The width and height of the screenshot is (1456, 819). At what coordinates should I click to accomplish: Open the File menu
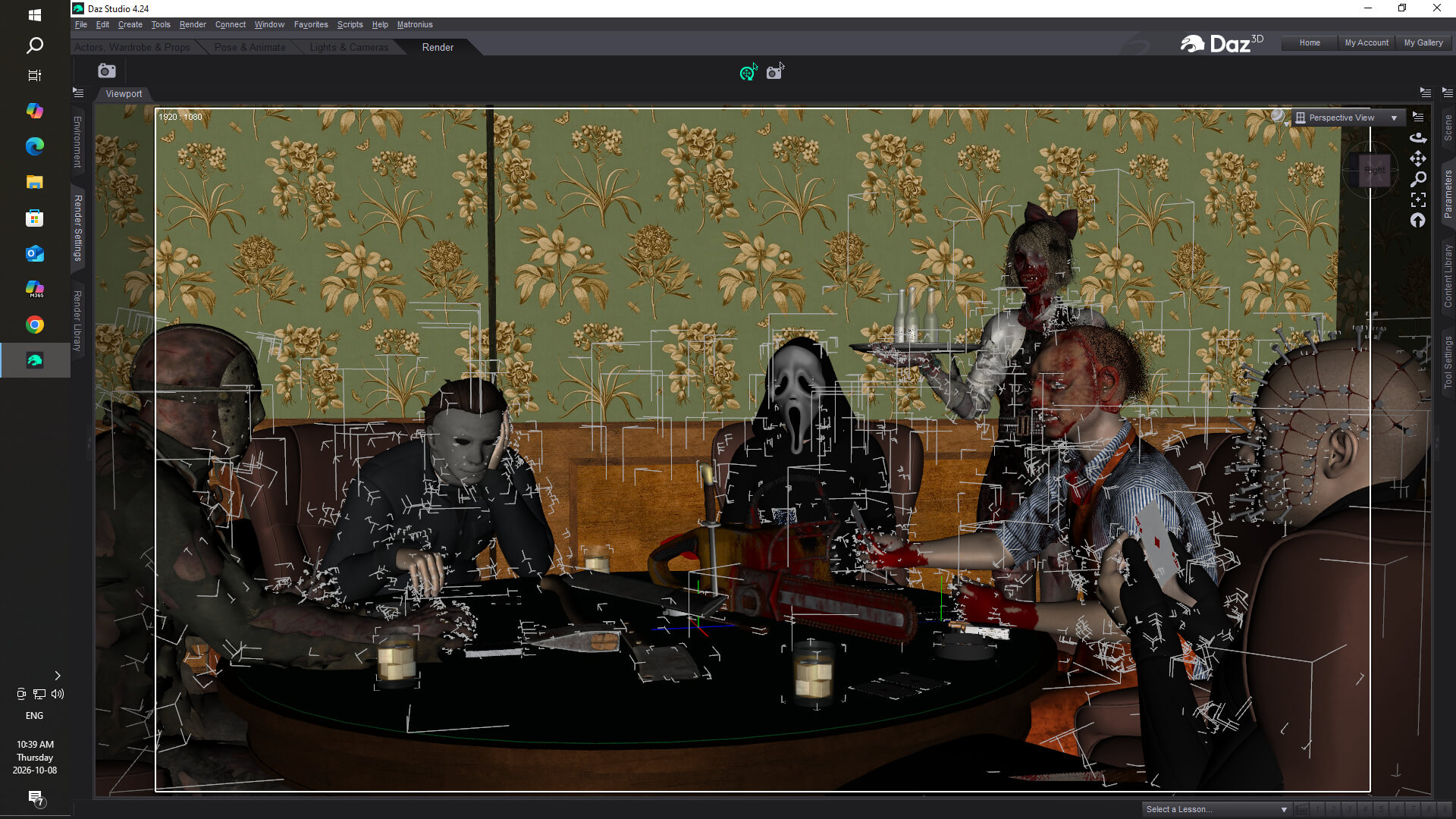click(81, 24)
